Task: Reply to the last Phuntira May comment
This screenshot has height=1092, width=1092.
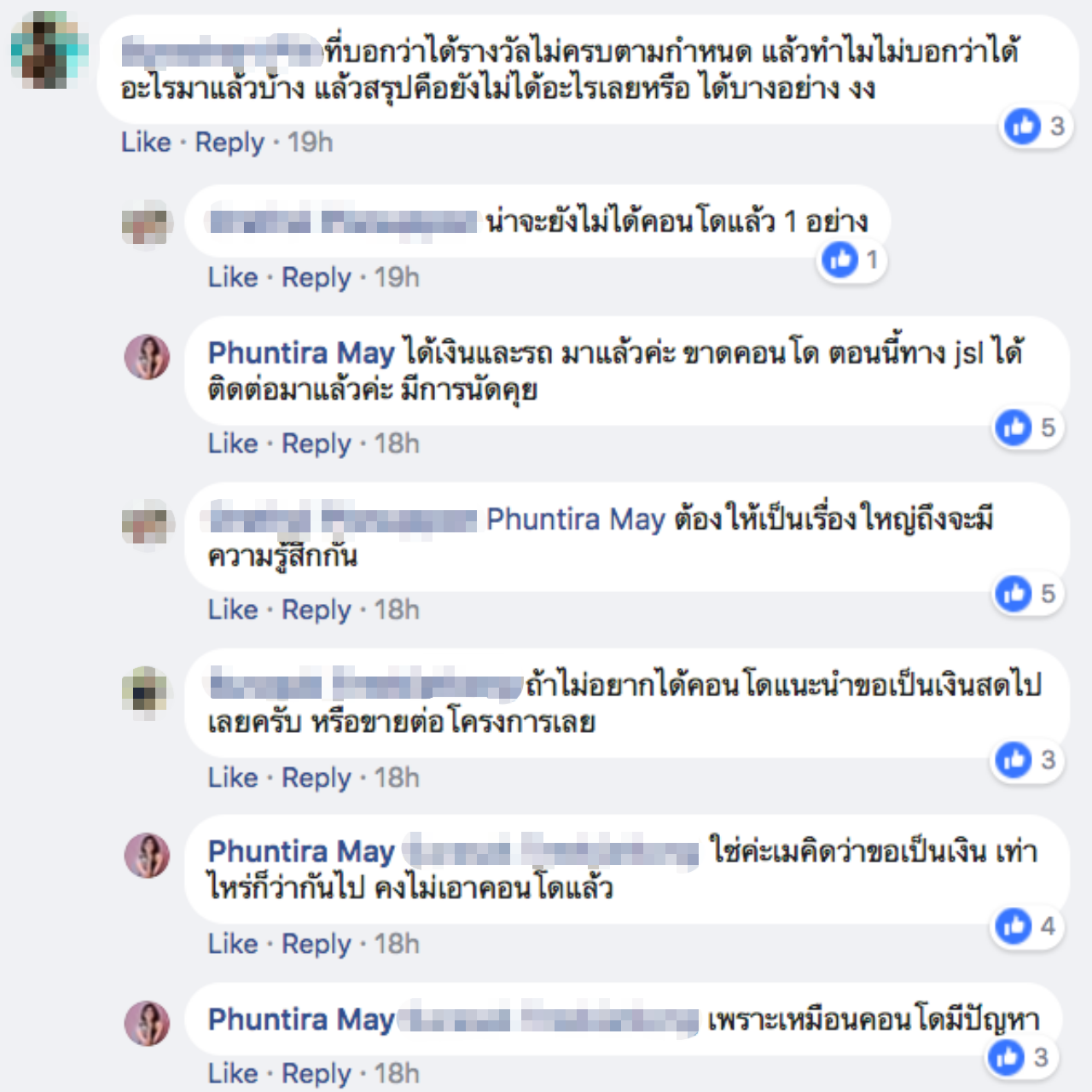Action: click(x=317, y=1073)
